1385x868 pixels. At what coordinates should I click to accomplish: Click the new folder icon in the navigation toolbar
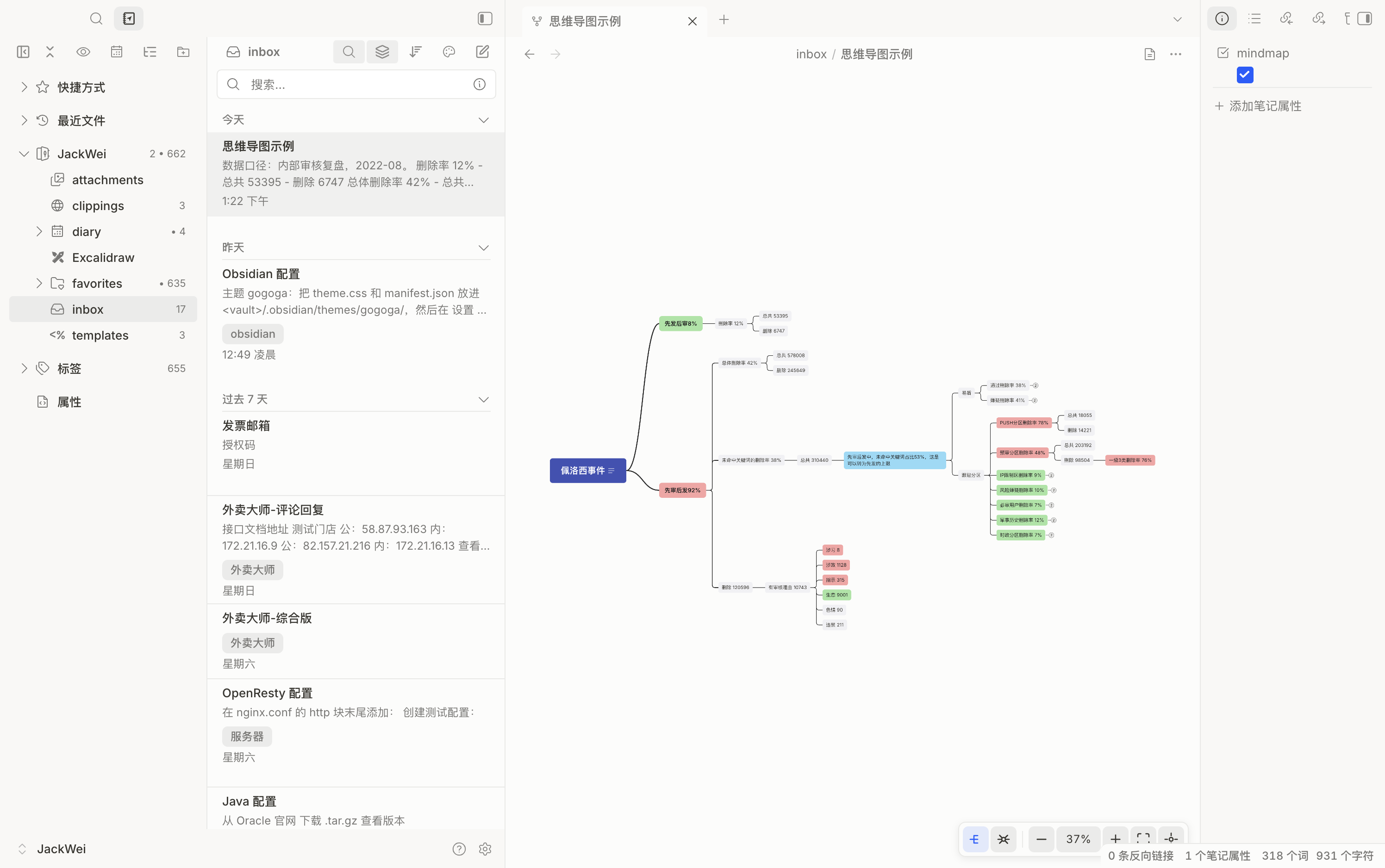coord(183,52)
